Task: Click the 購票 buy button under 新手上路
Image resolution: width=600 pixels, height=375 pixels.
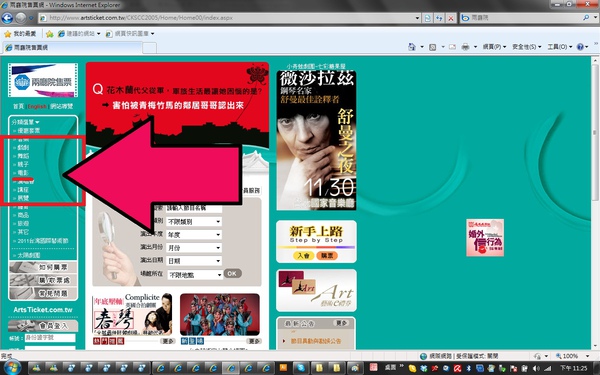Action: pos(327,255)
